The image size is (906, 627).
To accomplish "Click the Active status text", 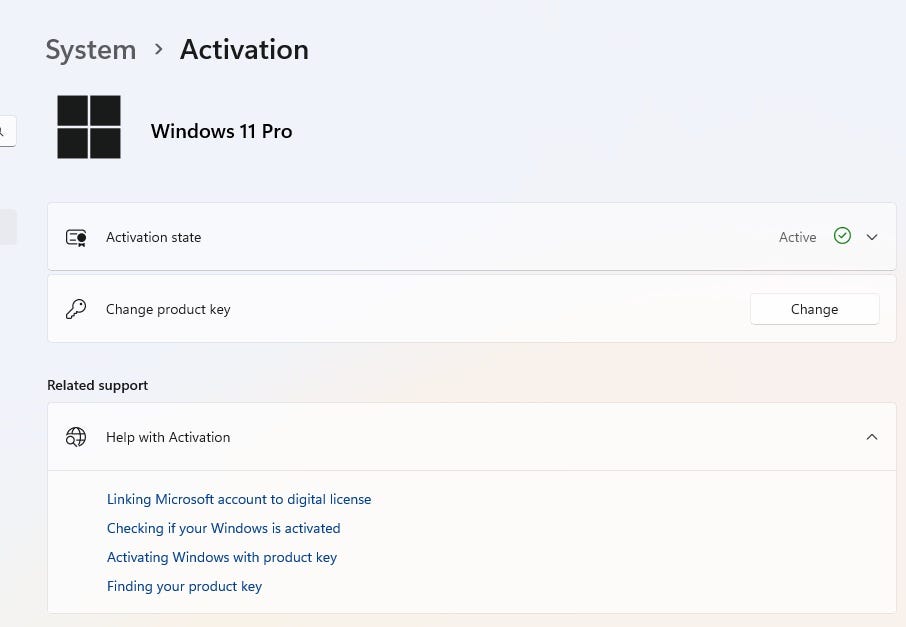I will [797, 237].
